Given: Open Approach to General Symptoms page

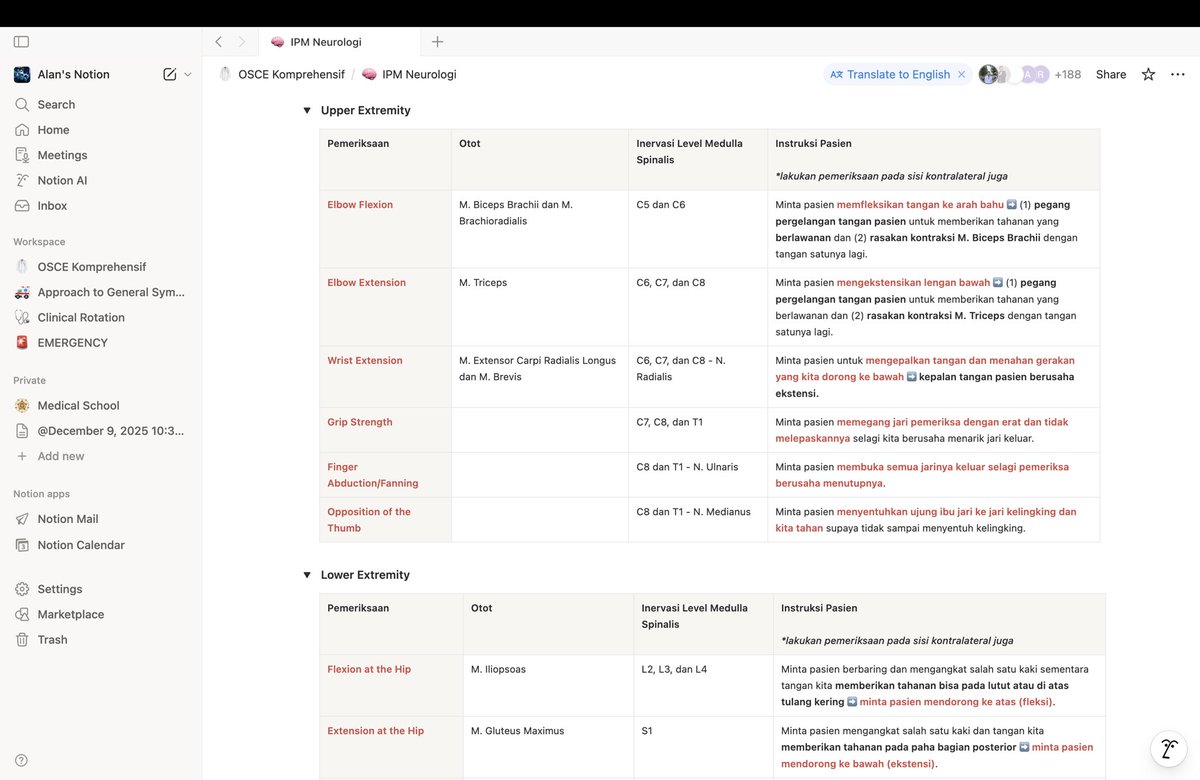Looking at the screenshot, I should [x=101, y=292].
